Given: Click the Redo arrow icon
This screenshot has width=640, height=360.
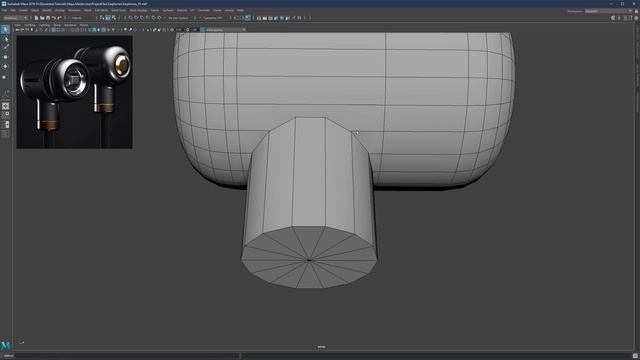Looking at the screenshot, I should (x=59, y=18).
